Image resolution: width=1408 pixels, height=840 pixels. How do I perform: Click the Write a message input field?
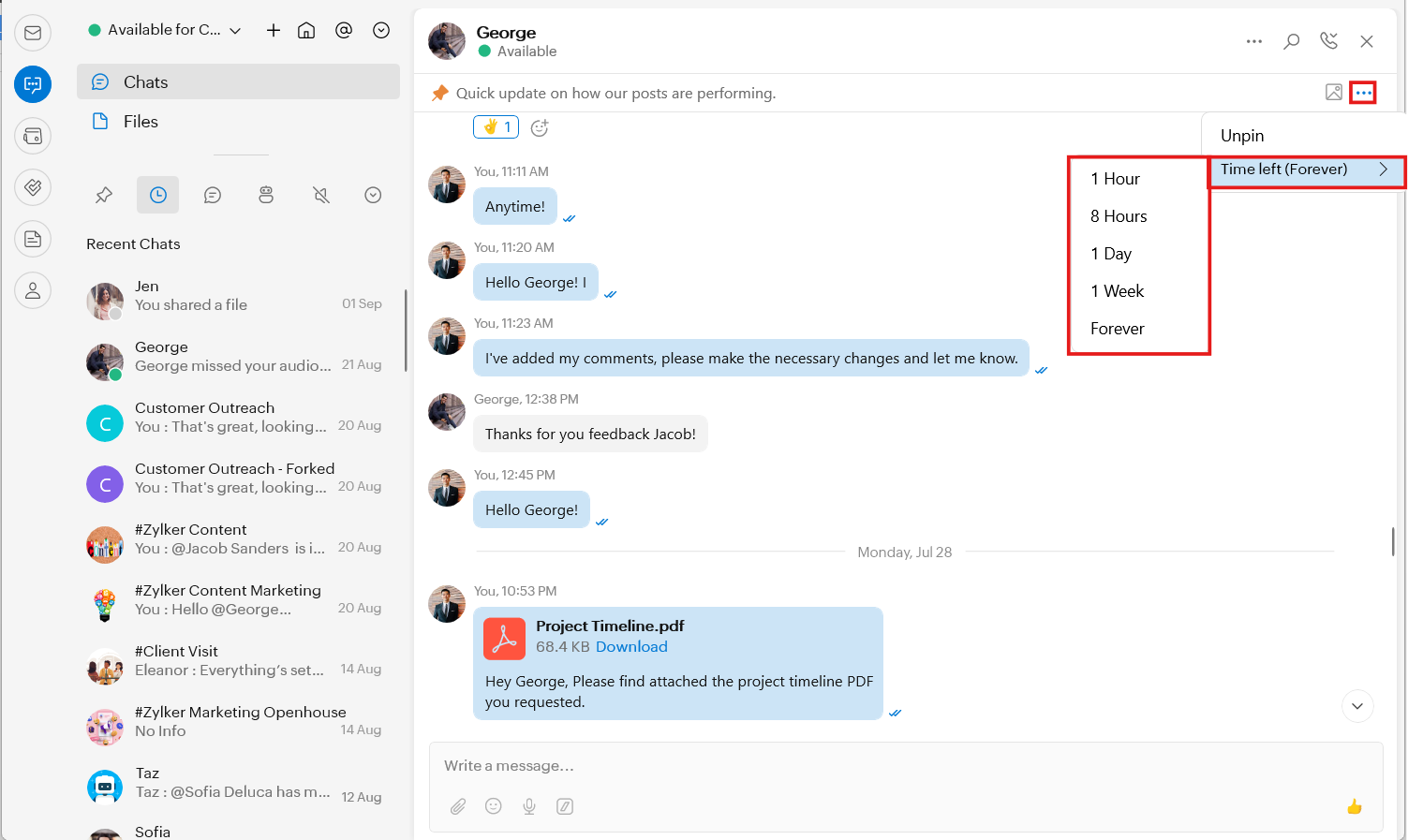tap(906, 766)
